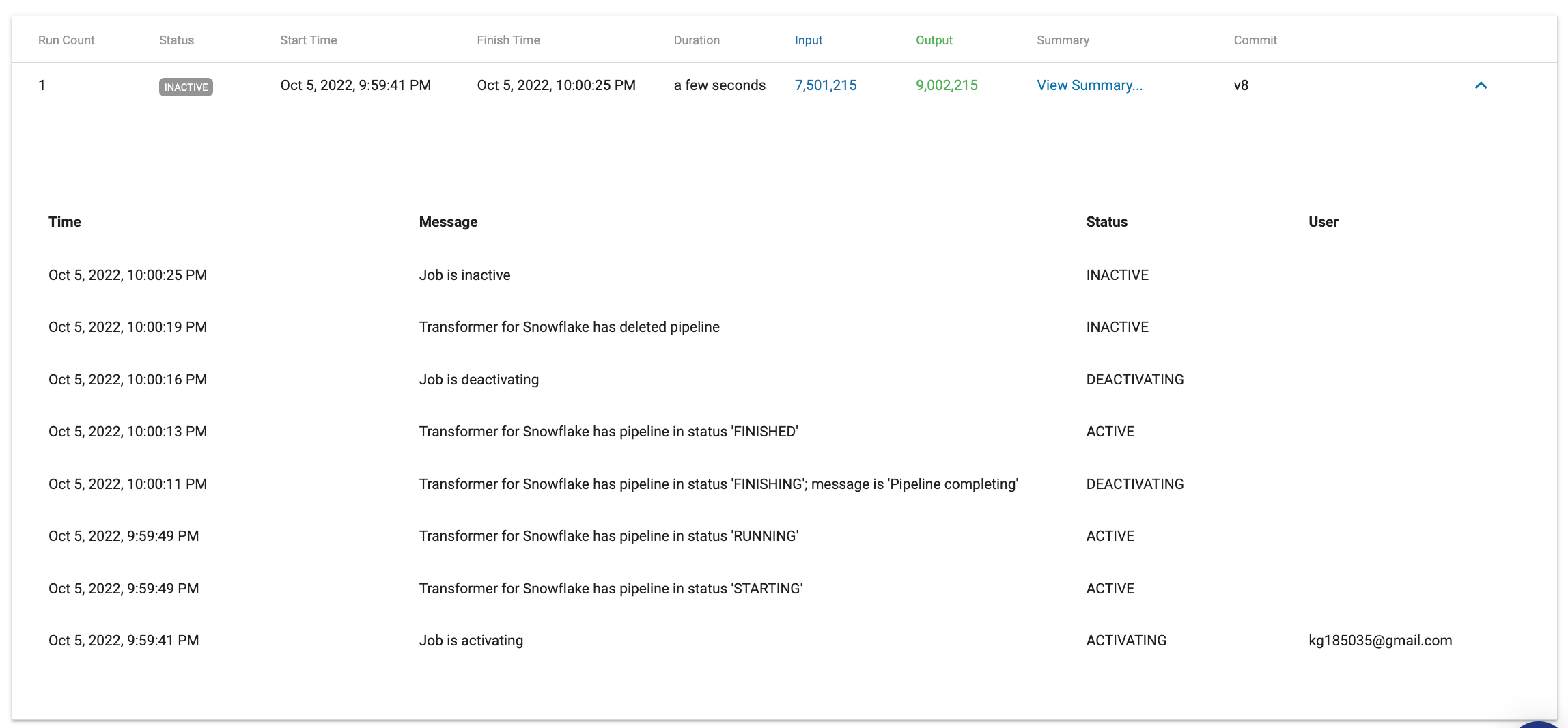Click the Time column header in log
Viewport: 1568px width, 728px height.
coord(65,222)
